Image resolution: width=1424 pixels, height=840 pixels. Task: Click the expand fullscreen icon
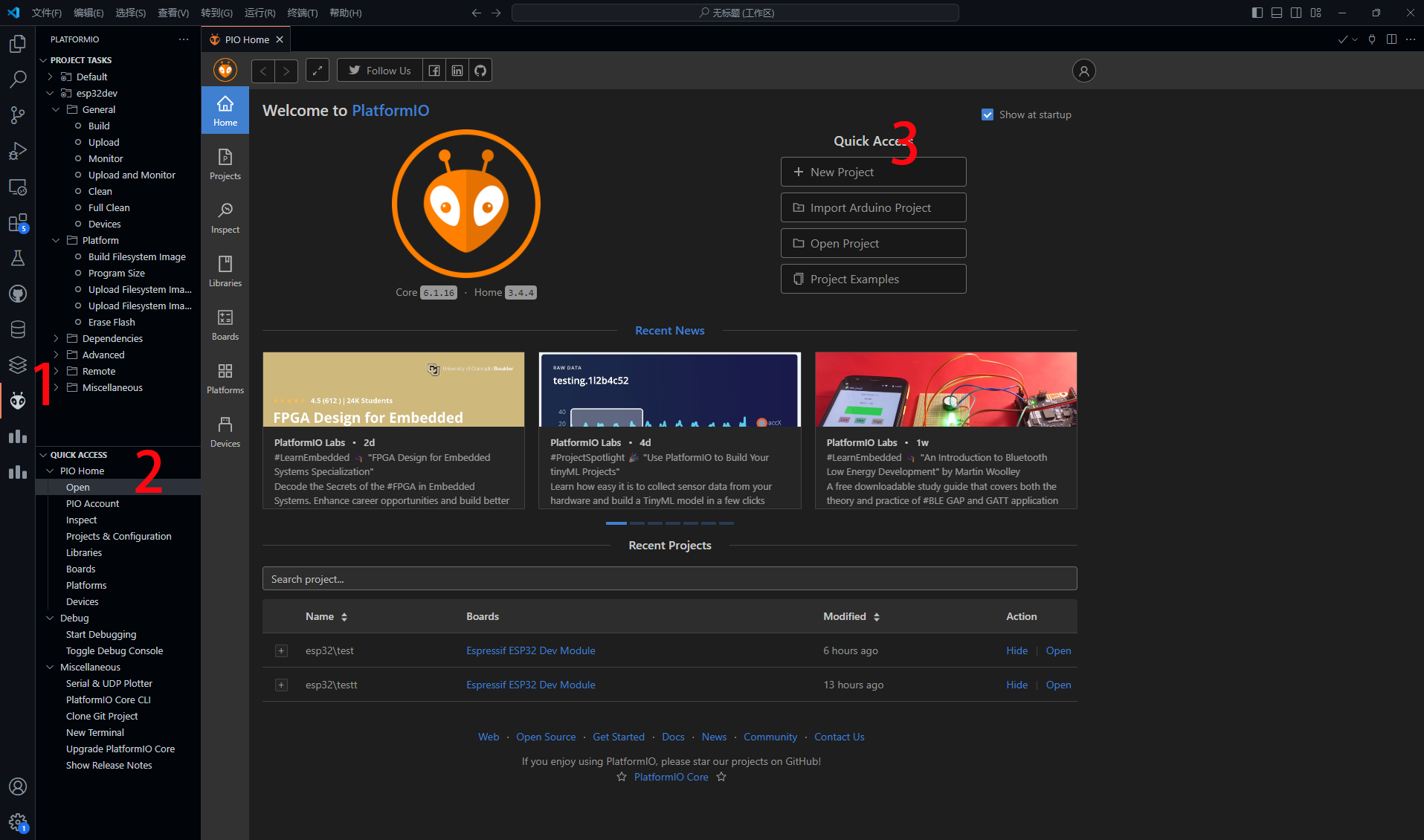pyautogui.click(x=318, y=71)
